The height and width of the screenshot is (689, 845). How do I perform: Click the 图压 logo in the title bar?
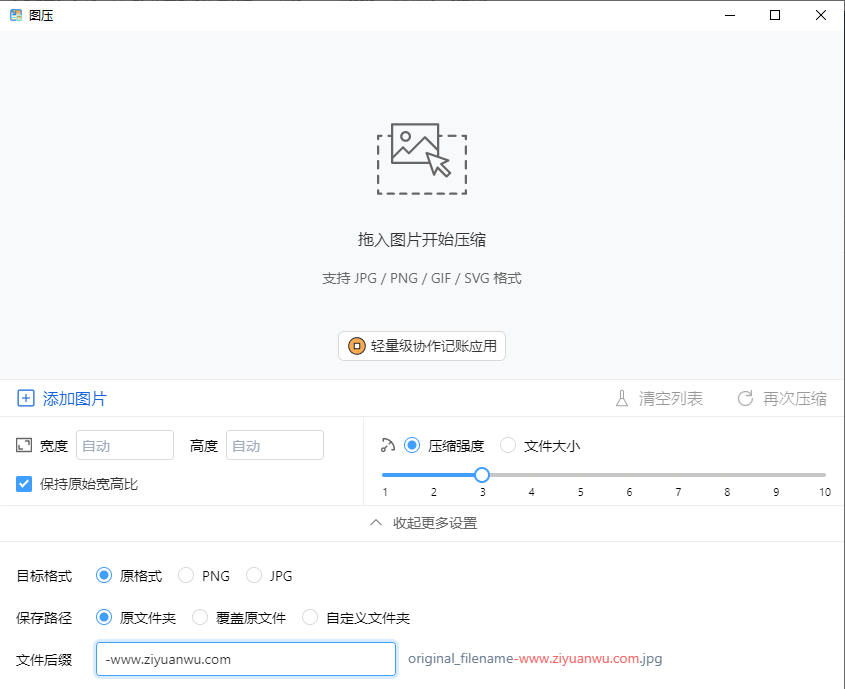click(14, 14)
